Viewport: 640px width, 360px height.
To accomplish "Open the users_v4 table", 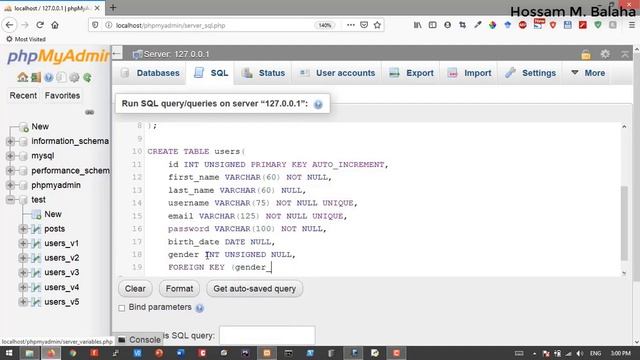I will (62, 287).
